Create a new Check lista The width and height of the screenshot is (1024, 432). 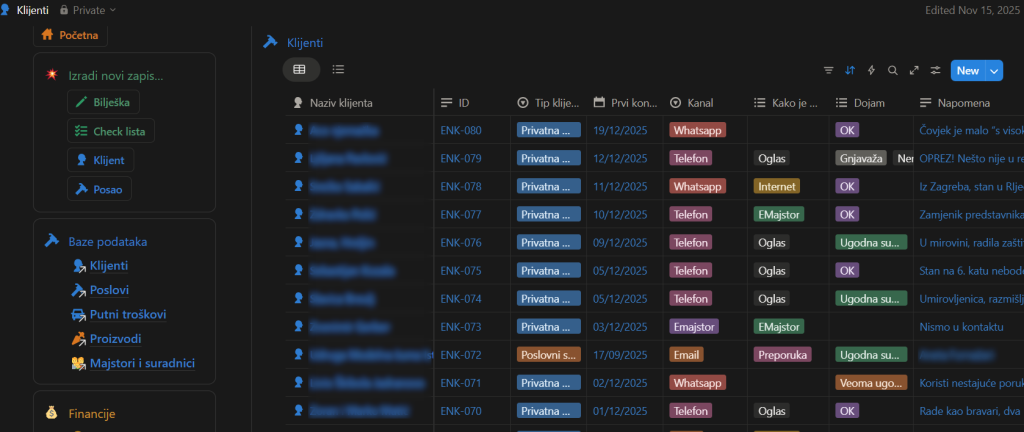click(x=111, y=131)
